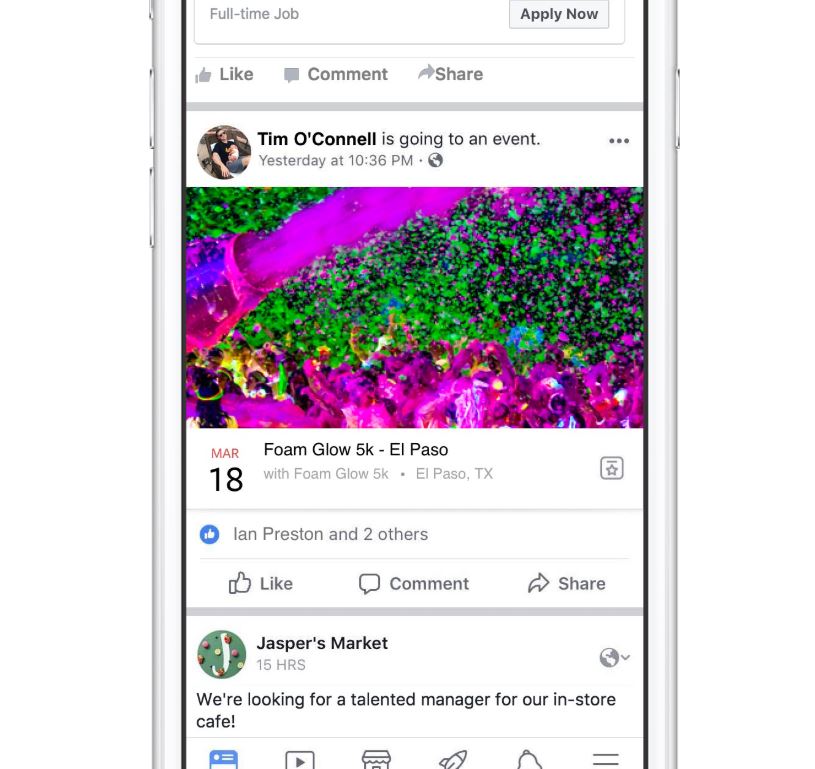The width and height of the screenshot is (815, 769).
Task: Comment on the full-time job post
Action: tap(336, 74)
